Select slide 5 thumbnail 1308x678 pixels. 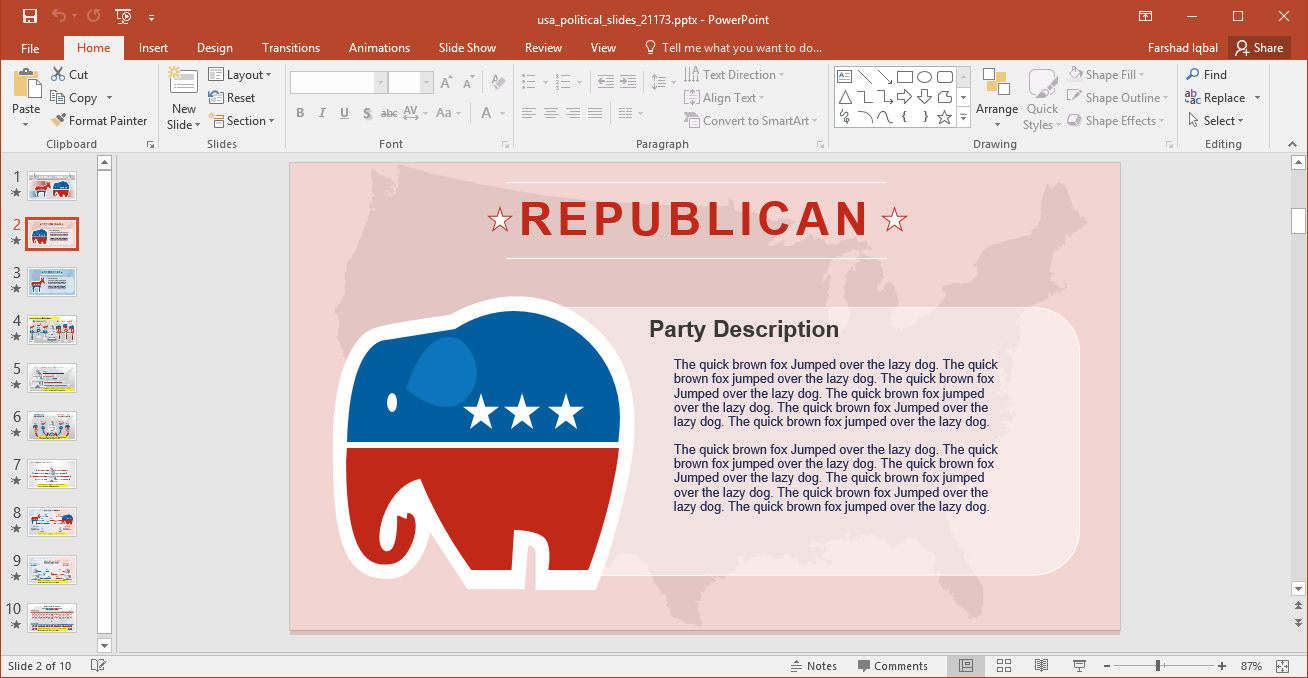click(51, 378)
